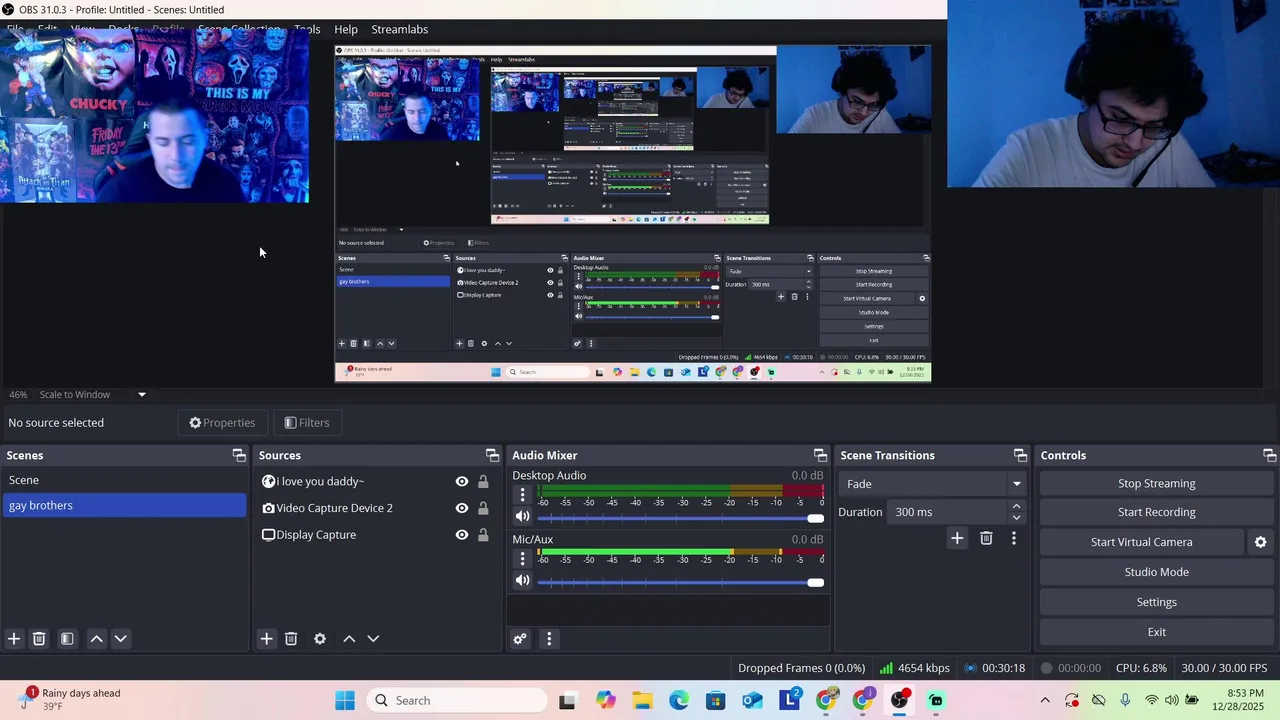Mute Desktop Audio with the speaker icon

click(x=522, y=517)
